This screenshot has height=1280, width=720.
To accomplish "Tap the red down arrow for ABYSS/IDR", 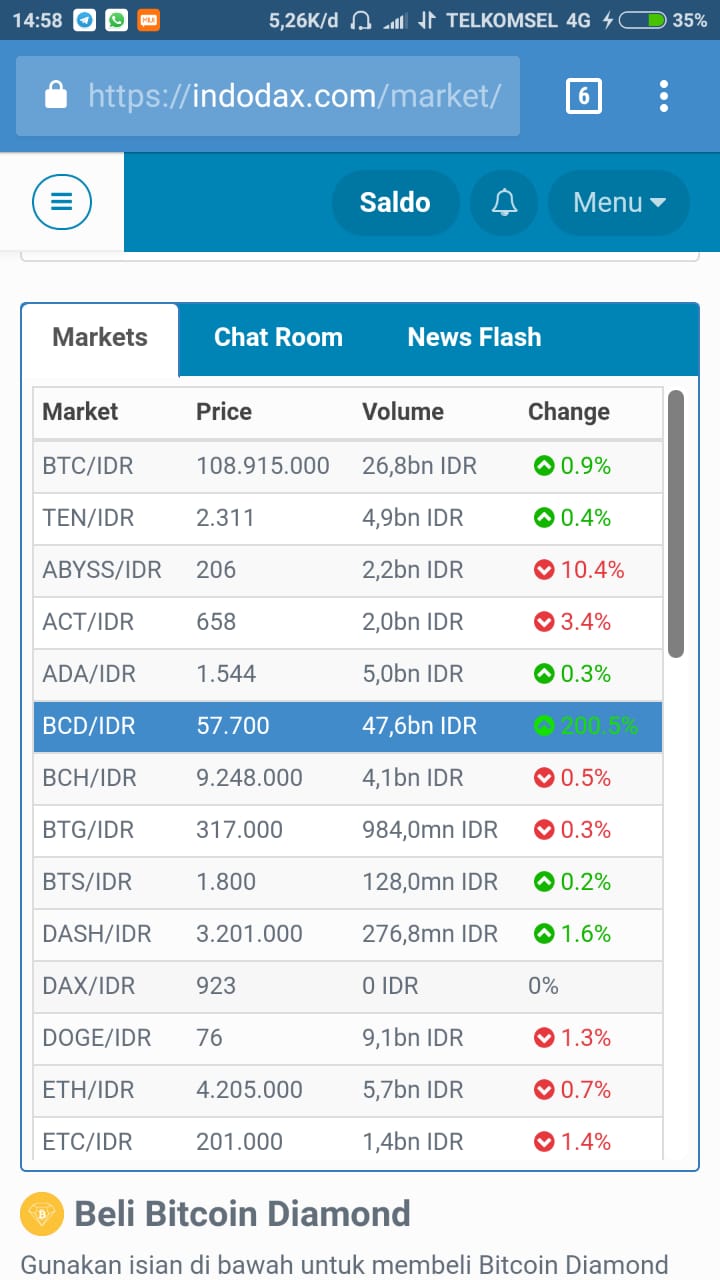I will [544, 570].
